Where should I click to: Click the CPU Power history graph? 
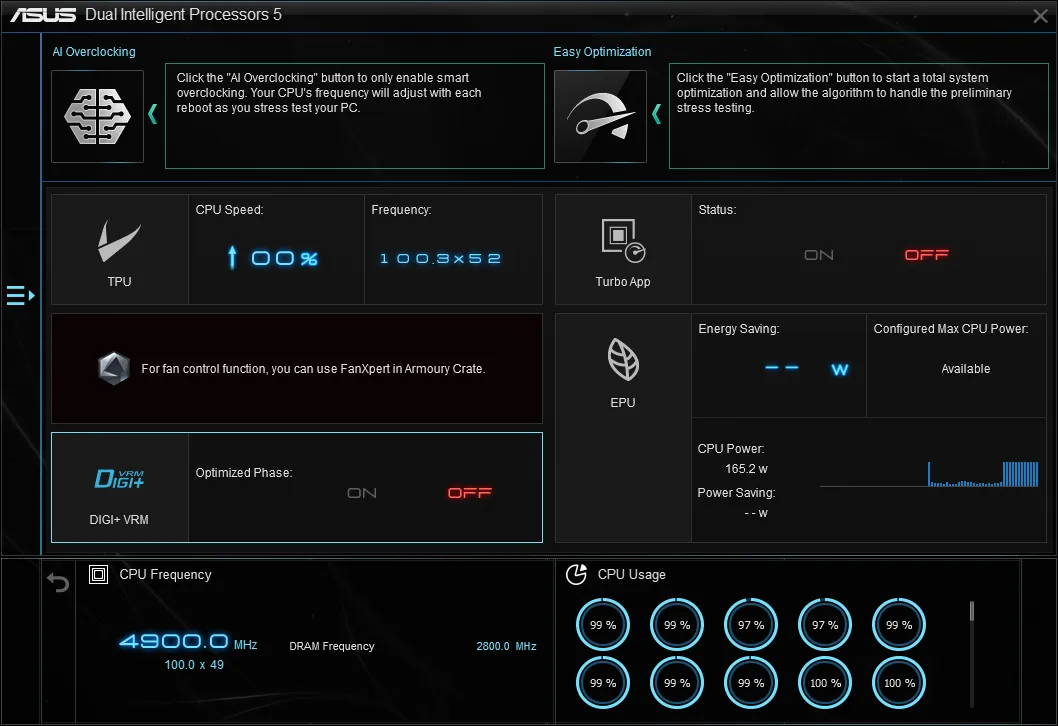(x=928, y=474)
